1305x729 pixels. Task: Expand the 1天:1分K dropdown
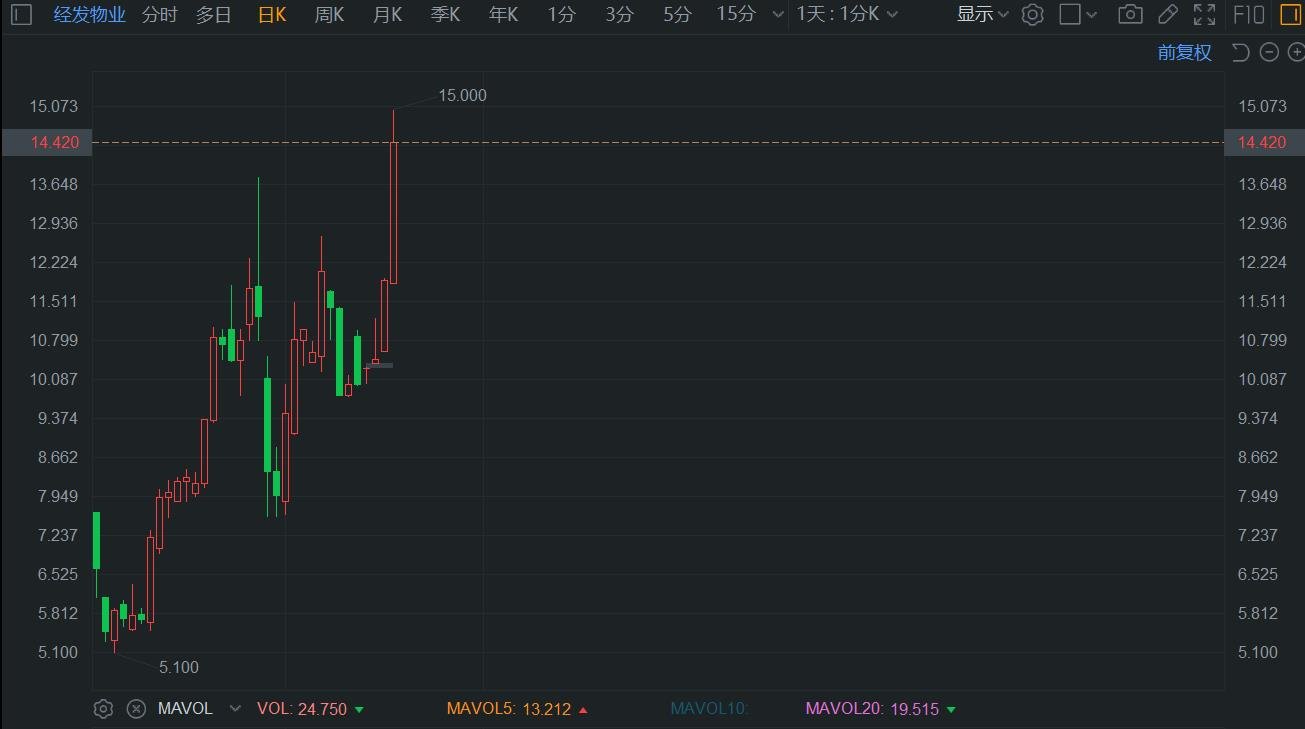tap(847, 15)
